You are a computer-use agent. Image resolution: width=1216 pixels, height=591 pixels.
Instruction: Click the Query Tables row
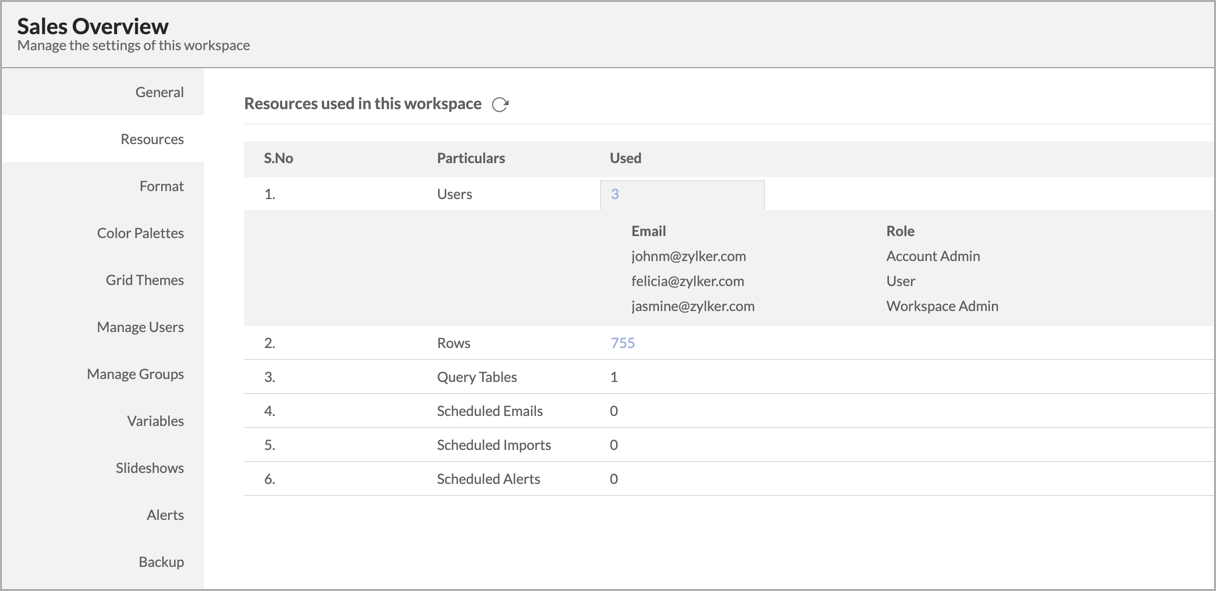477,377
